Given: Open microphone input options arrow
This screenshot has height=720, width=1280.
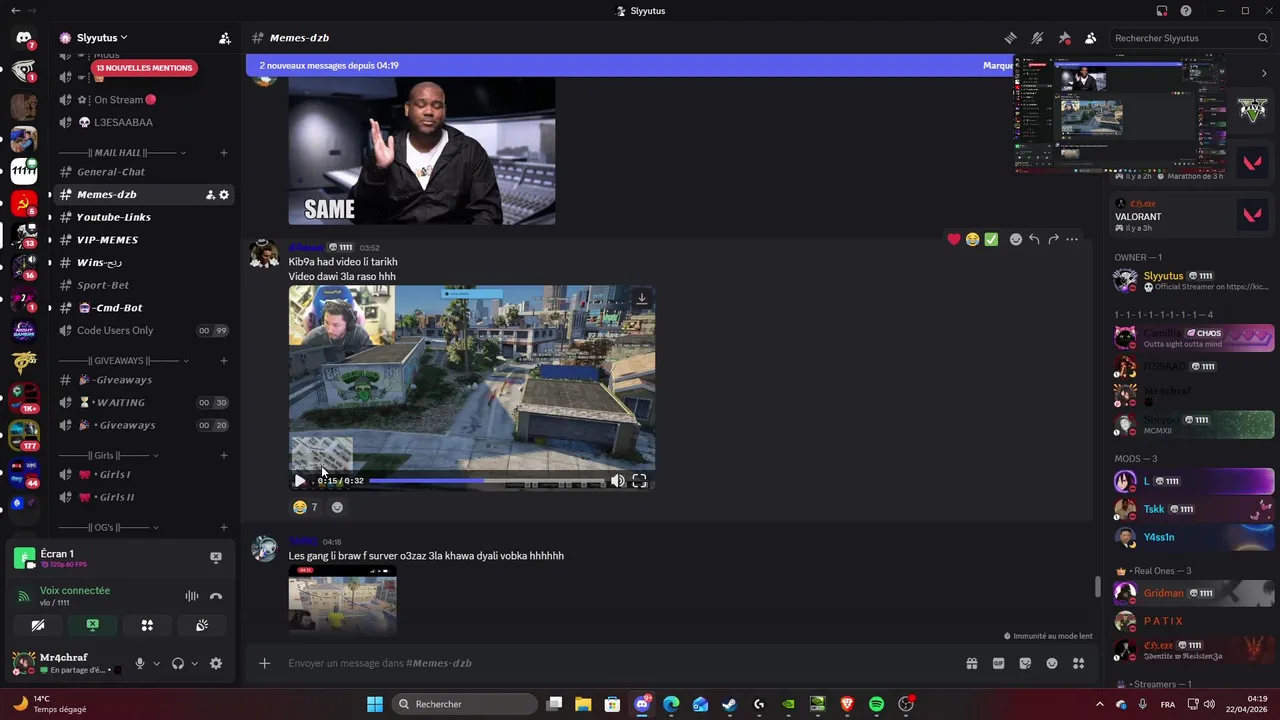Looking at the screenshot, I should (156, 664).
